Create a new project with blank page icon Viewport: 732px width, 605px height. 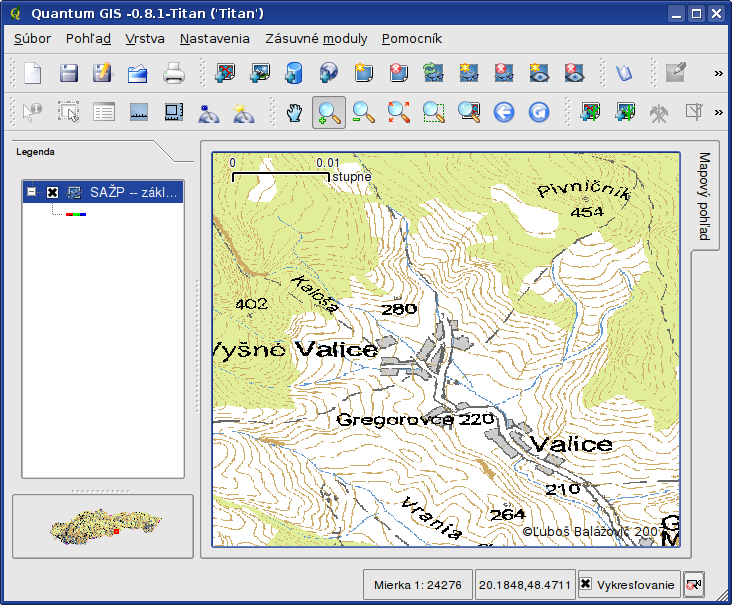click(33, 73)
